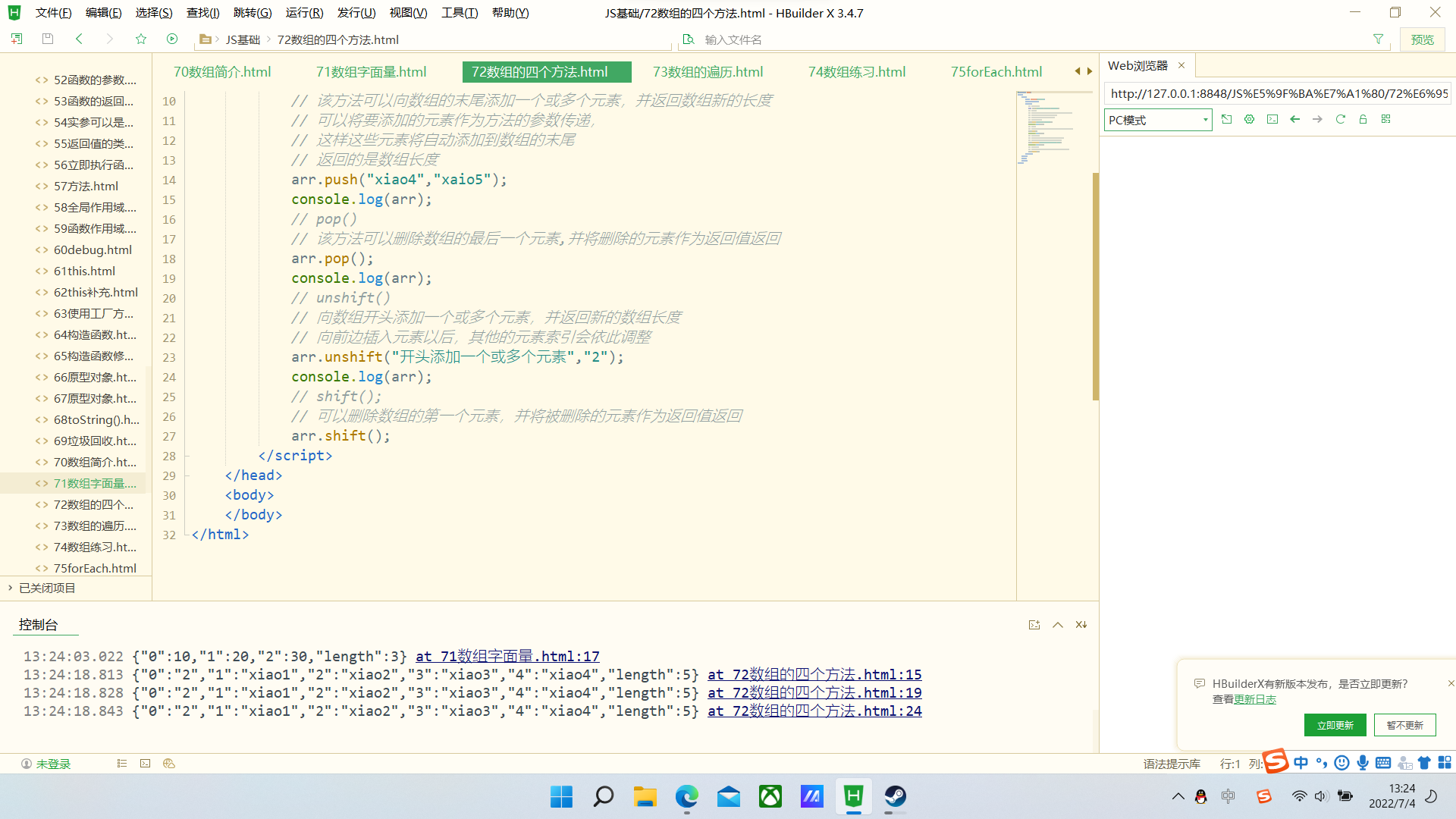This screenshot has height=819, width=1456.
Task: Switch to the 73数组的遍历.html tab
Action: pyautogui.click(x=707, y=71)
